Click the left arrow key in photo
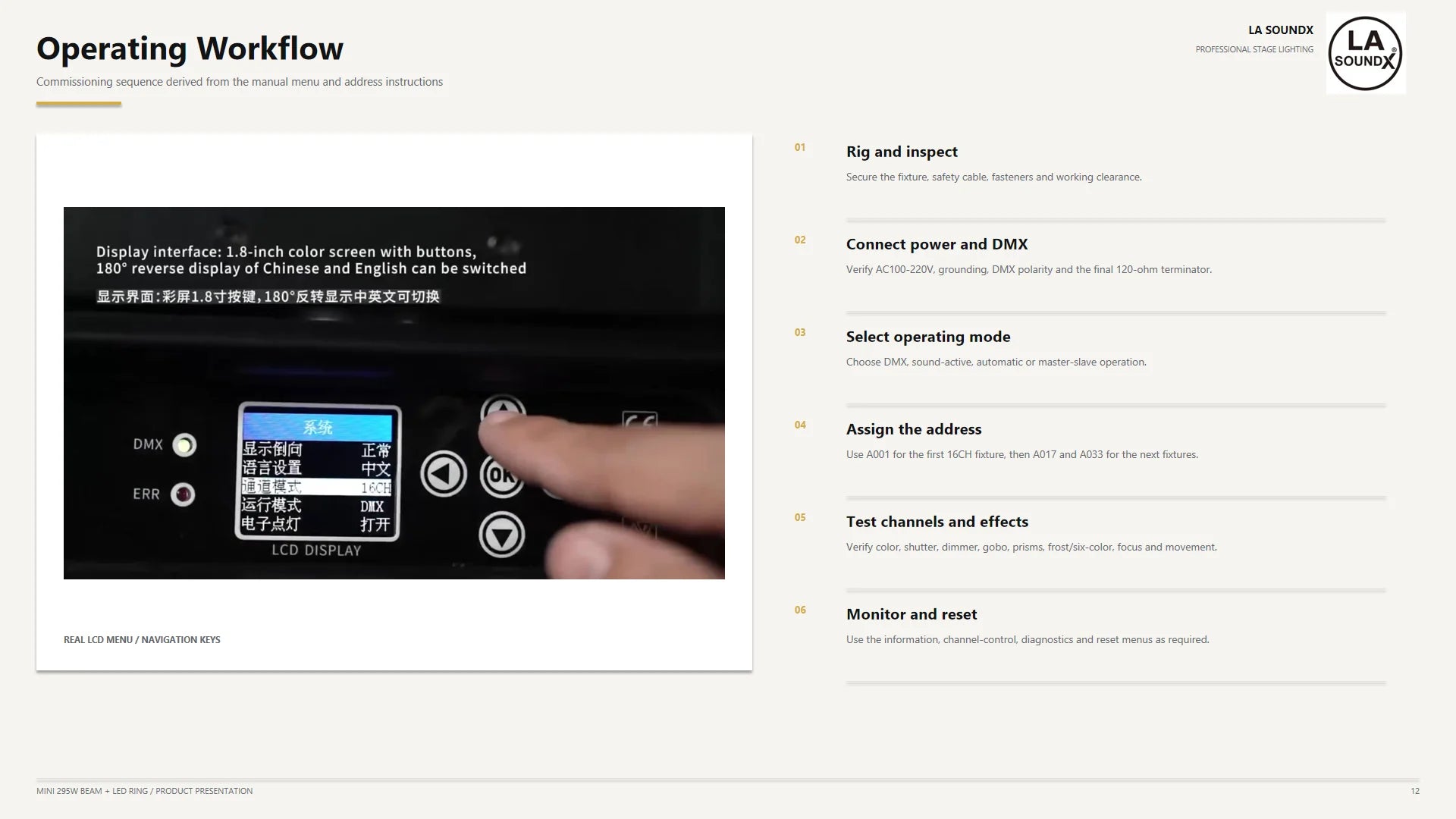 (x=444, y=474)
